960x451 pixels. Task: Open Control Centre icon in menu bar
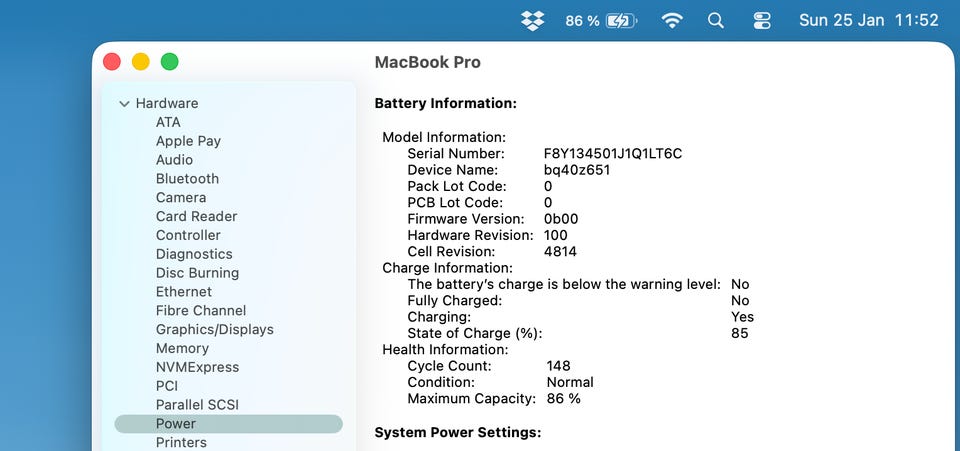[762, 20]
